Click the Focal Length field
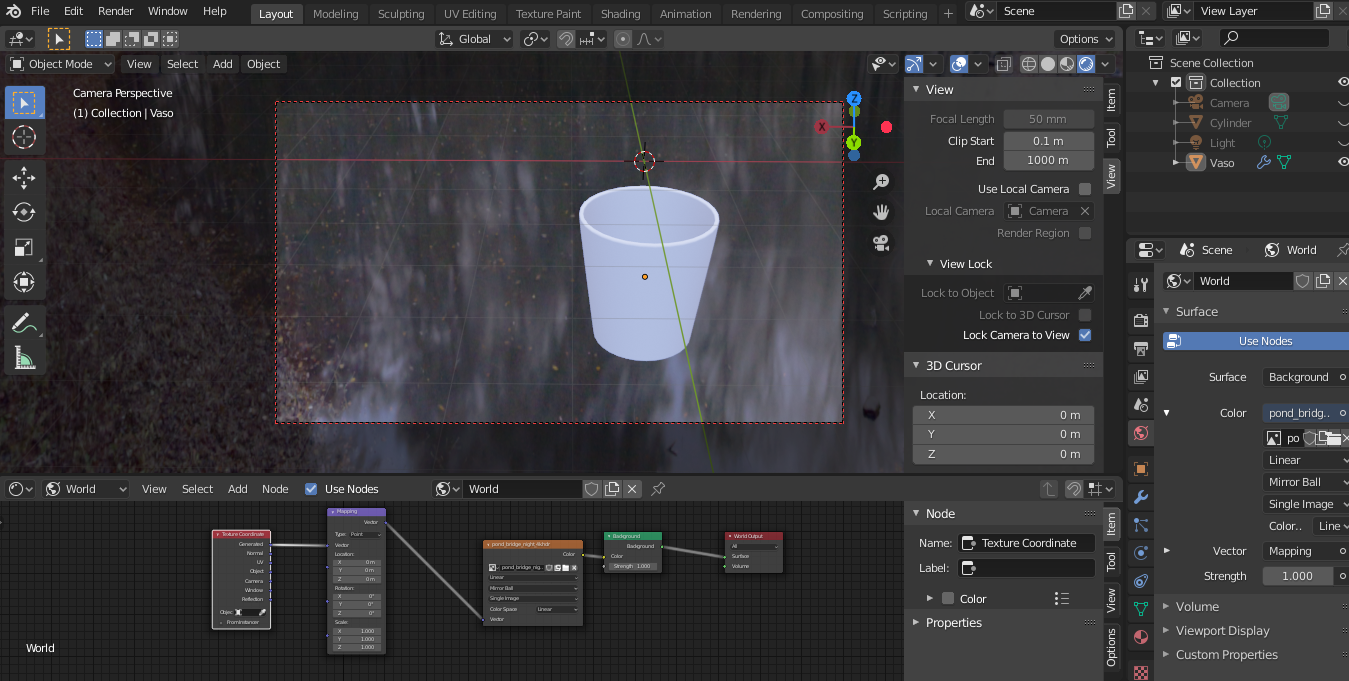The width and height of the screenshot is (1349, 681). point(1048,119)
